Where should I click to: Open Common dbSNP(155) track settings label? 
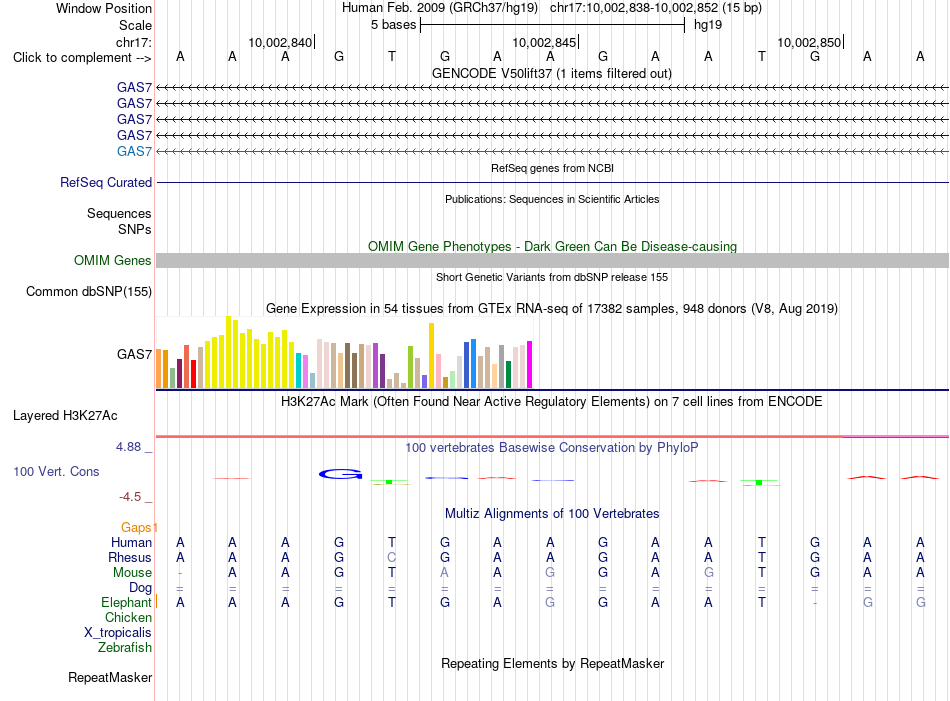(x=89, y=291)
